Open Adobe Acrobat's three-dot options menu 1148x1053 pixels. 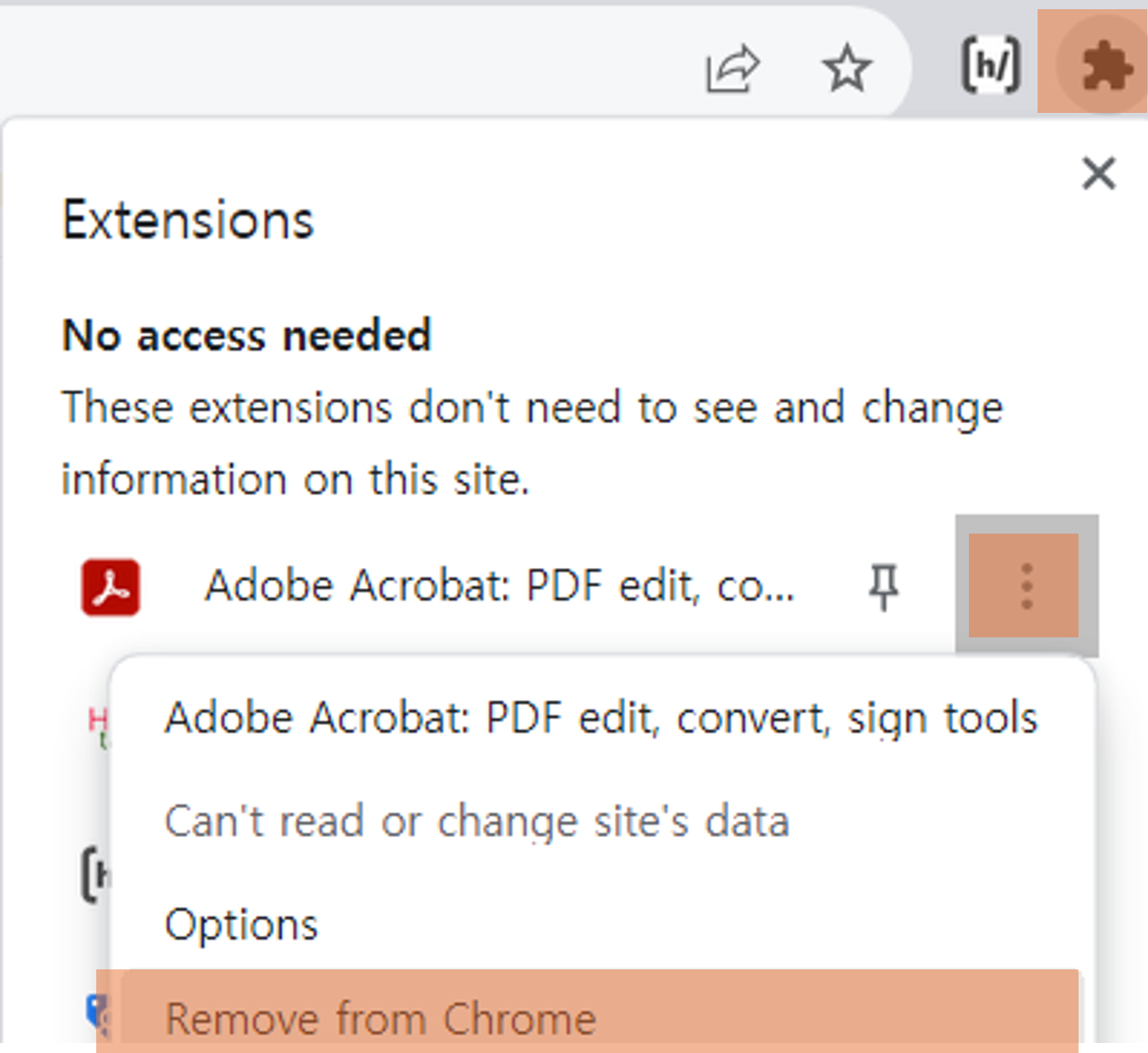pyautogui.click(x=1025, y=586)
